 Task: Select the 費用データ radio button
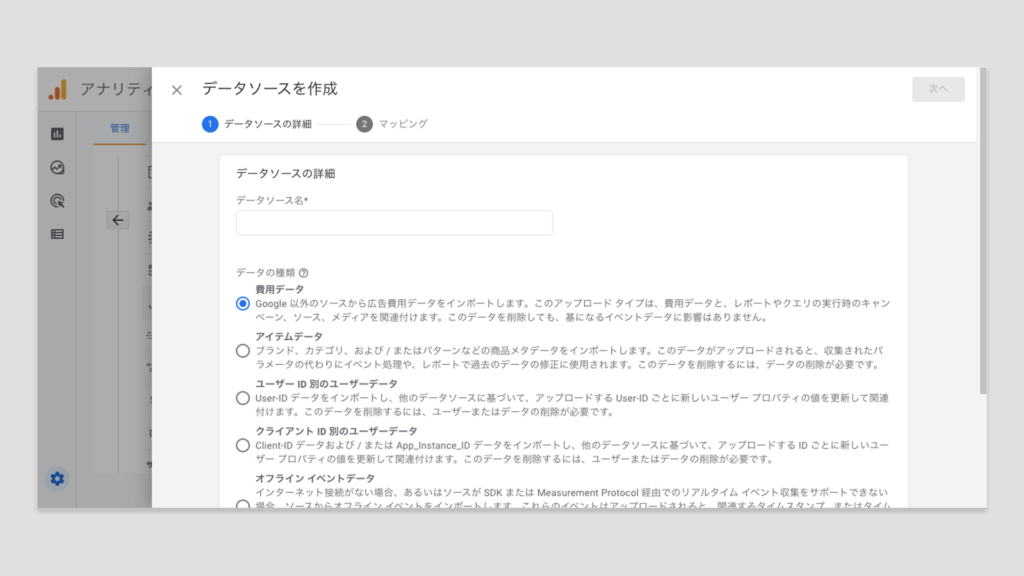(x=243, y=303)
